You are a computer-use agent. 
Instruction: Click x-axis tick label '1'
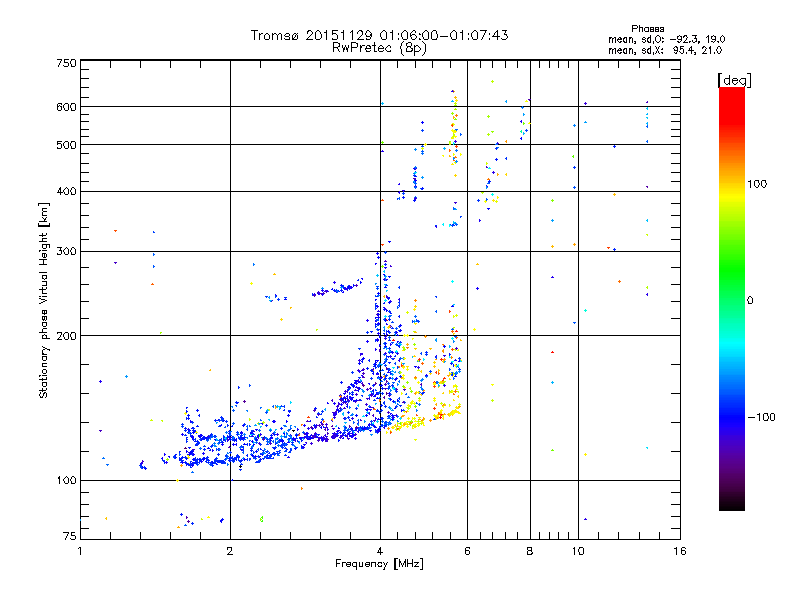80,551
